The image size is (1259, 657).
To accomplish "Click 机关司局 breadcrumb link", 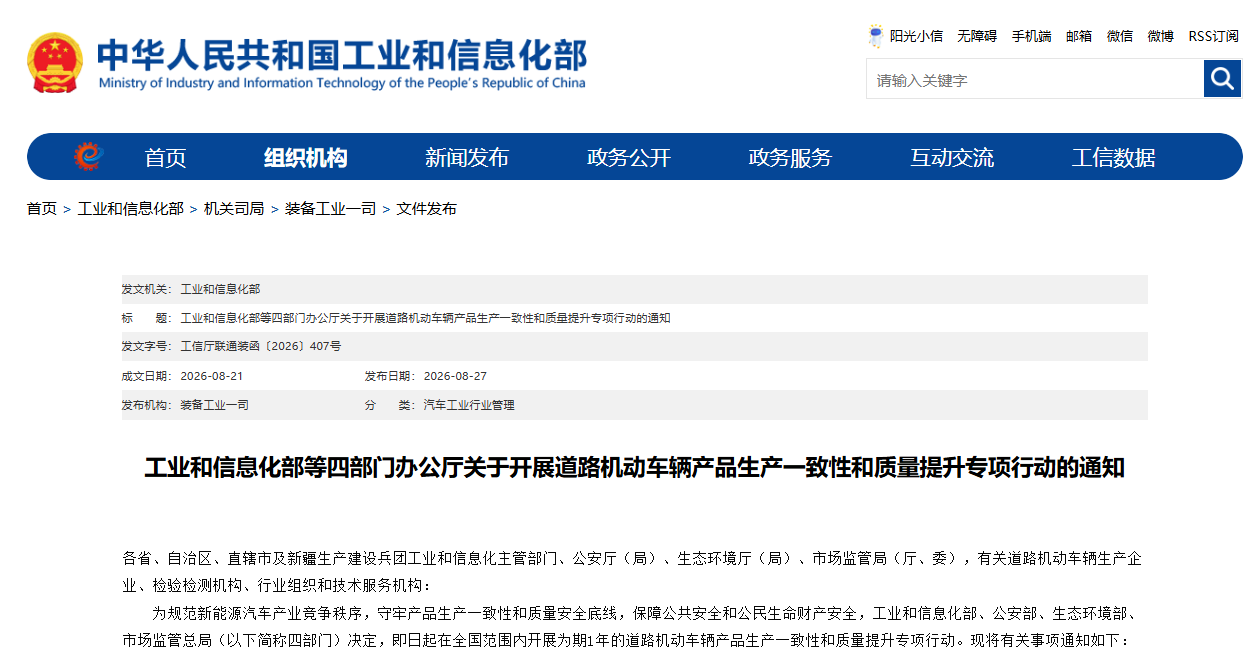I will point(234,208).
